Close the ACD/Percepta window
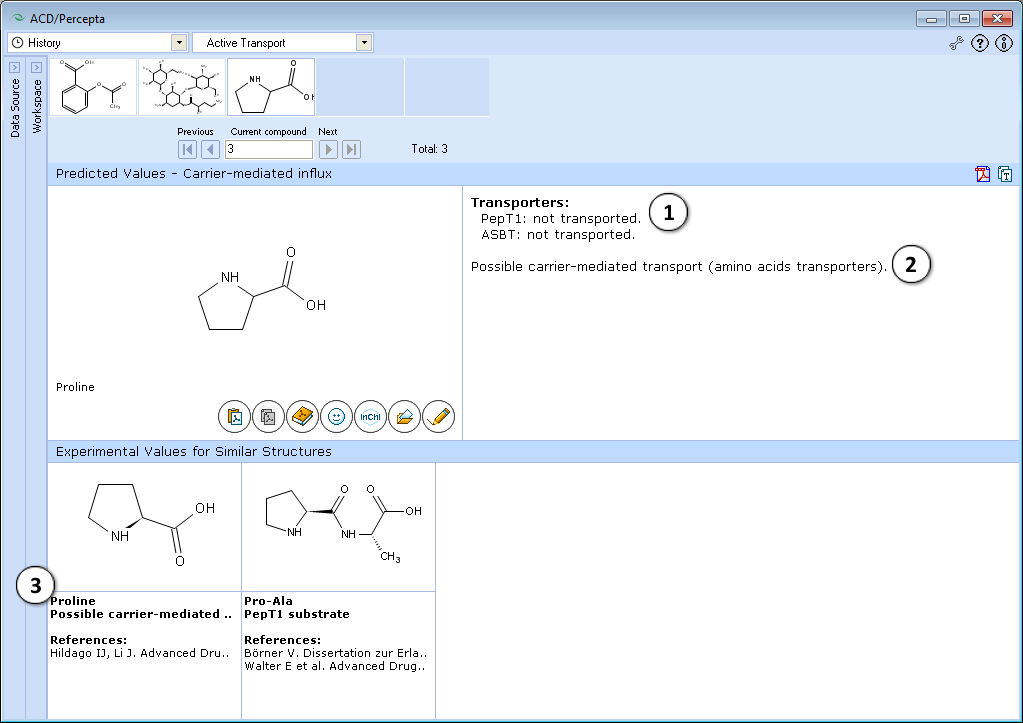The image size is (1023, 723). (998, 19)
